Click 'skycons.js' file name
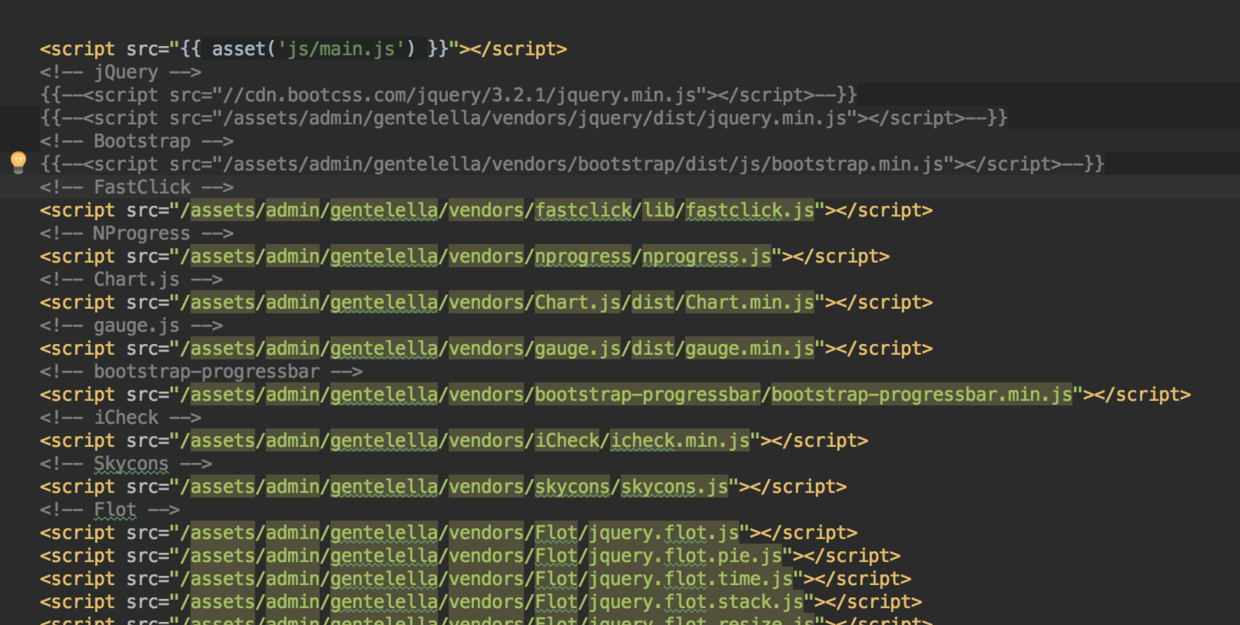The height and width of the screenshot is (625, 1240). (674, 486)
